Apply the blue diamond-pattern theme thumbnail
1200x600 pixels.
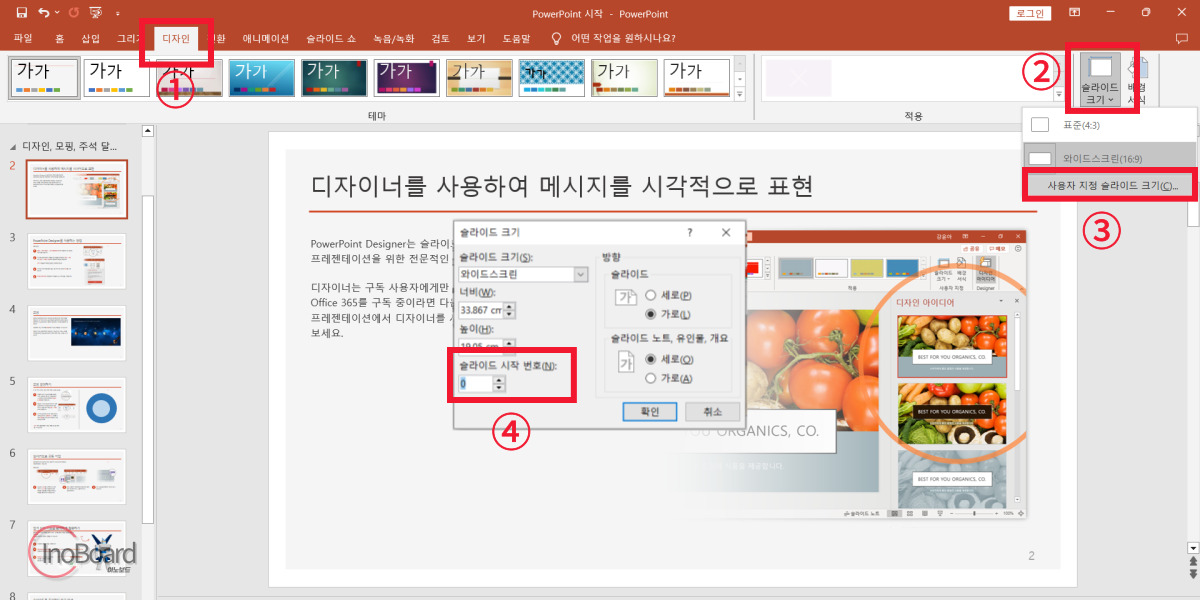click(x=553, y=77)
